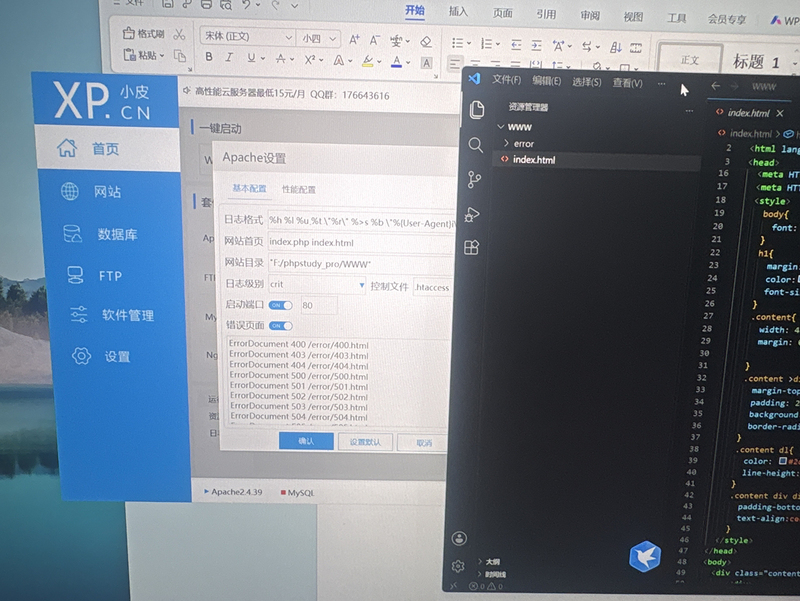This screenshot has height=601, width=800.
Task: Click the VS Code back navigation arrow
Action: [x=715, y=86]
